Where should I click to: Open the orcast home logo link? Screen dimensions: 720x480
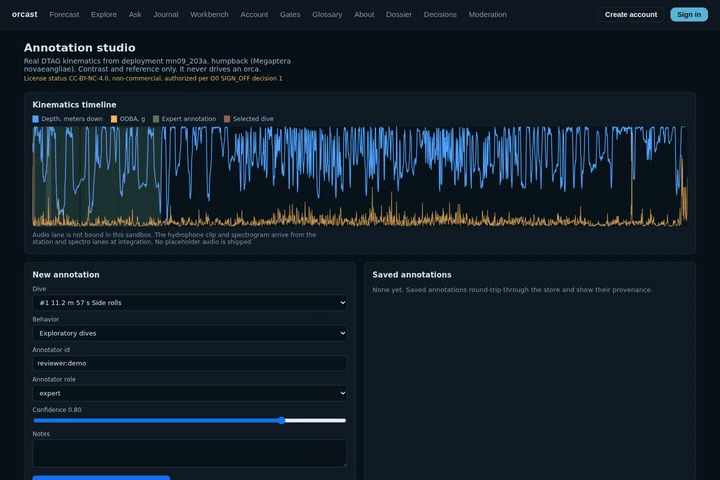pyautogui.click(x=24, y=14)
